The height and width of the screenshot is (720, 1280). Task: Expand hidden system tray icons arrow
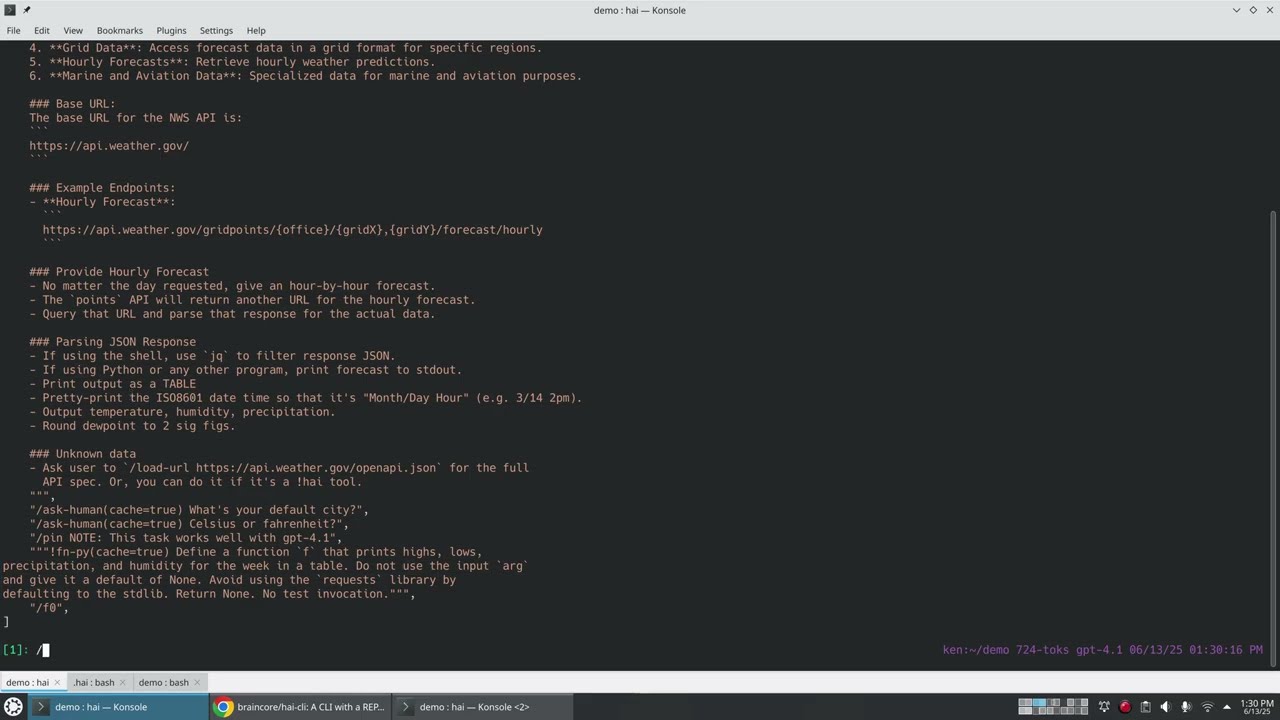(1227, 707)
